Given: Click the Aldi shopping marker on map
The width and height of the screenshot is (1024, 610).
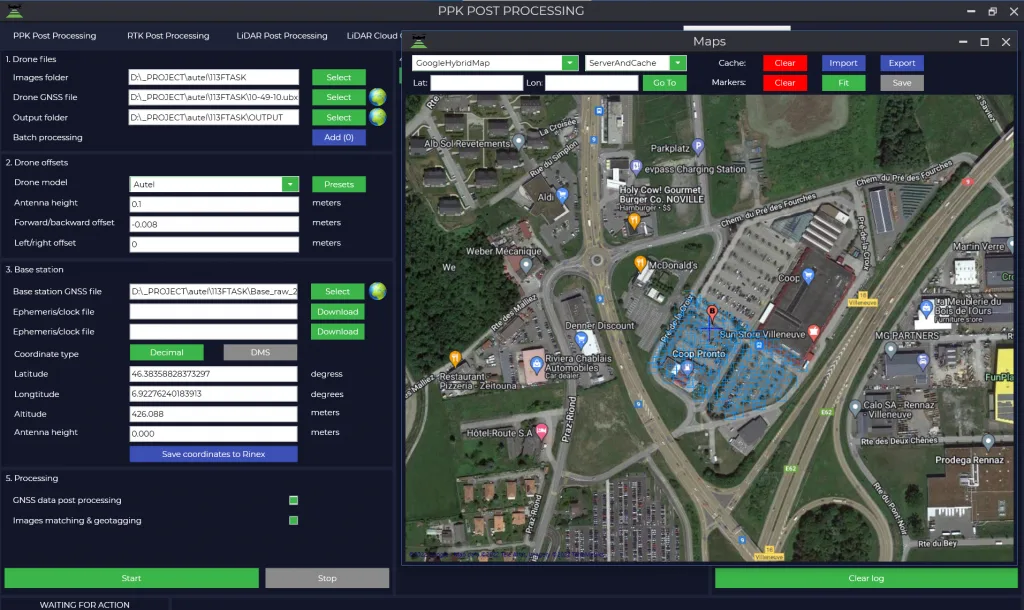Looking at the screenshot, I should click(562, 195).
